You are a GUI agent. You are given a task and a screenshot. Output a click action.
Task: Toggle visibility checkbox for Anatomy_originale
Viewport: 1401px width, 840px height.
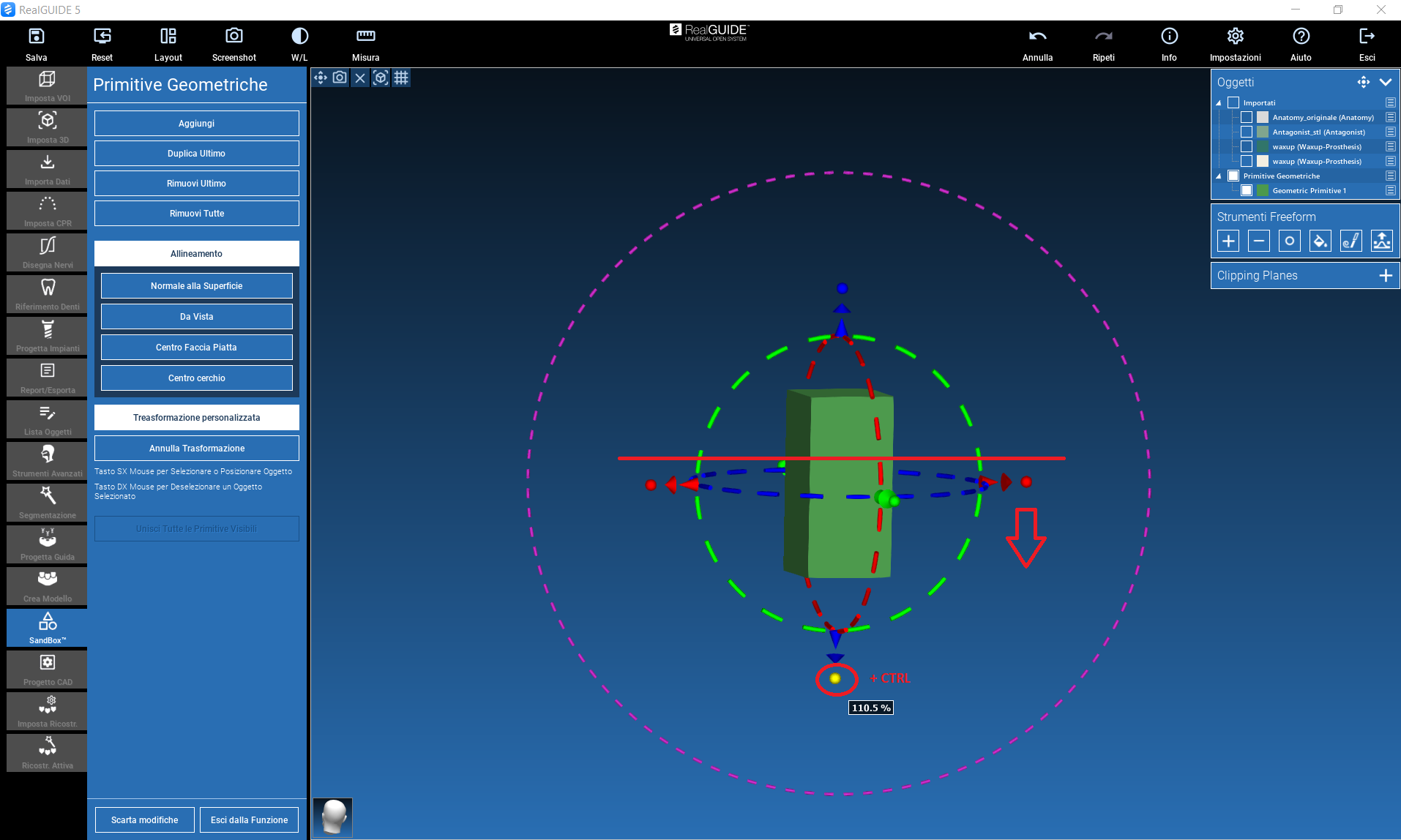(x=1247, y=117)
